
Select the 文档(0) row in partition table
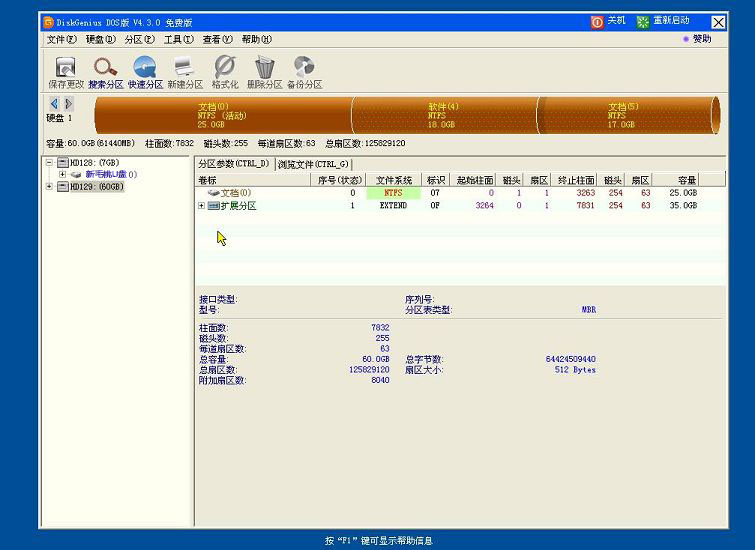coord(460,193)
